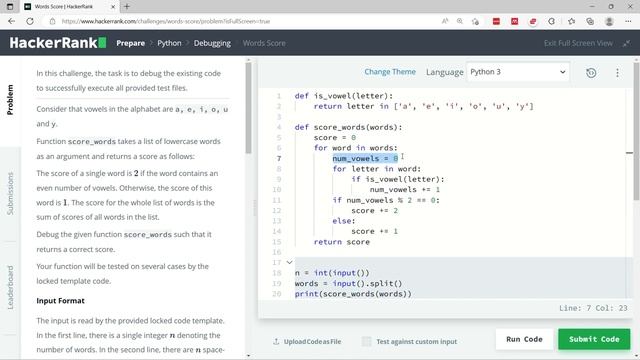Click the code editor vertical scrollbar
This screenshot has height=360, width=640.
pos(636,131)
